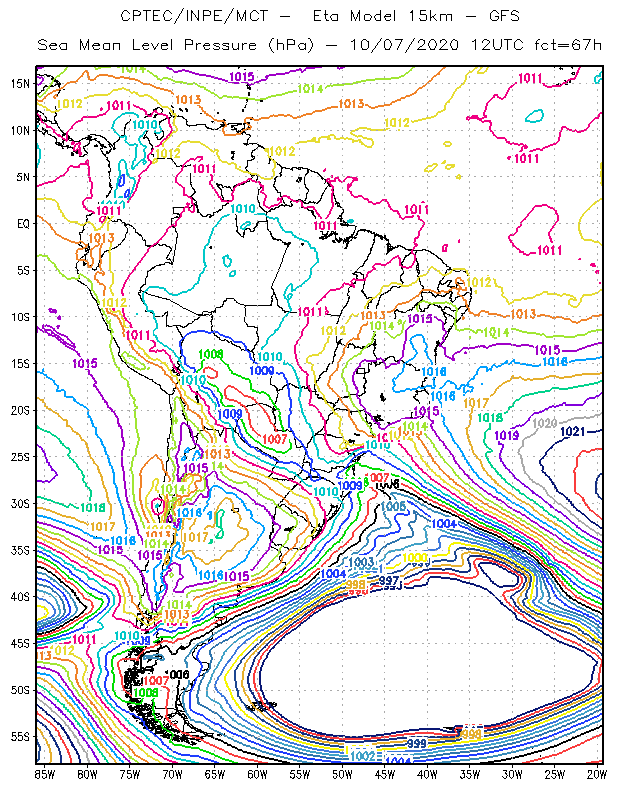Click the '55W' longitude axis label
The height and width of the screenshot is (800, 618).
[300, 775]
